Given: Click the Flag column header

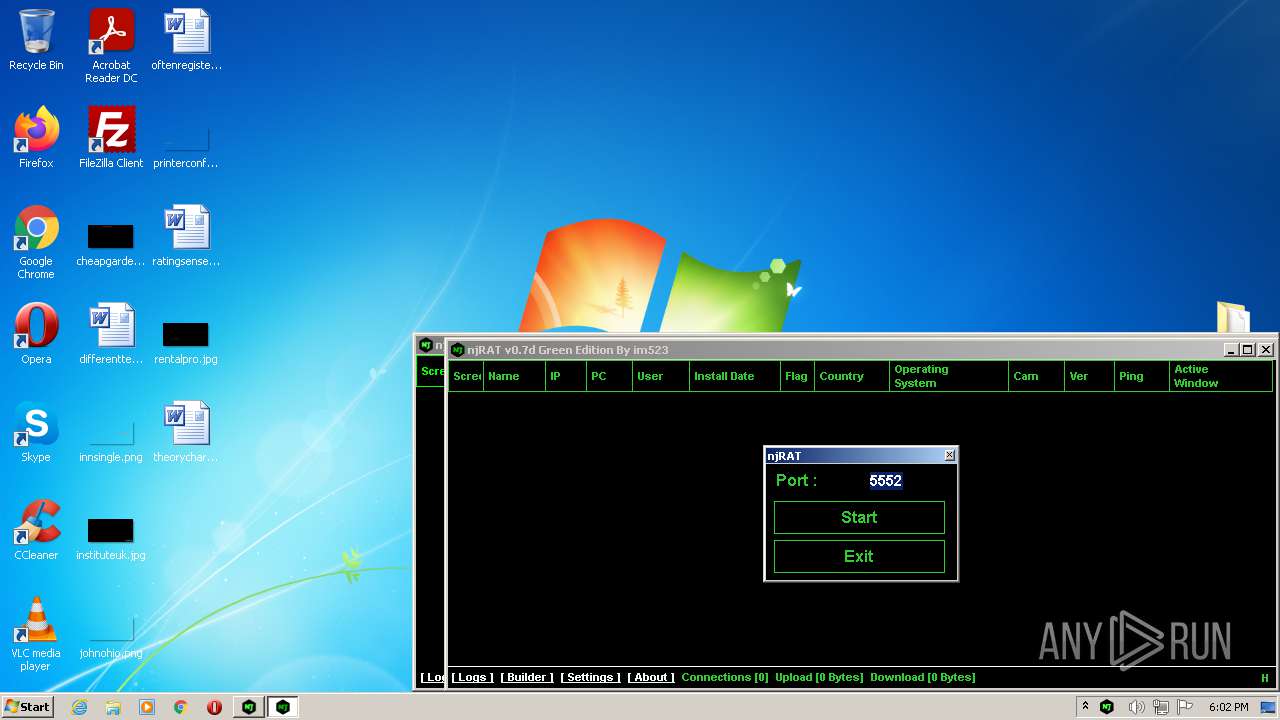Looking at the screenshot, I should coord(797,376).
